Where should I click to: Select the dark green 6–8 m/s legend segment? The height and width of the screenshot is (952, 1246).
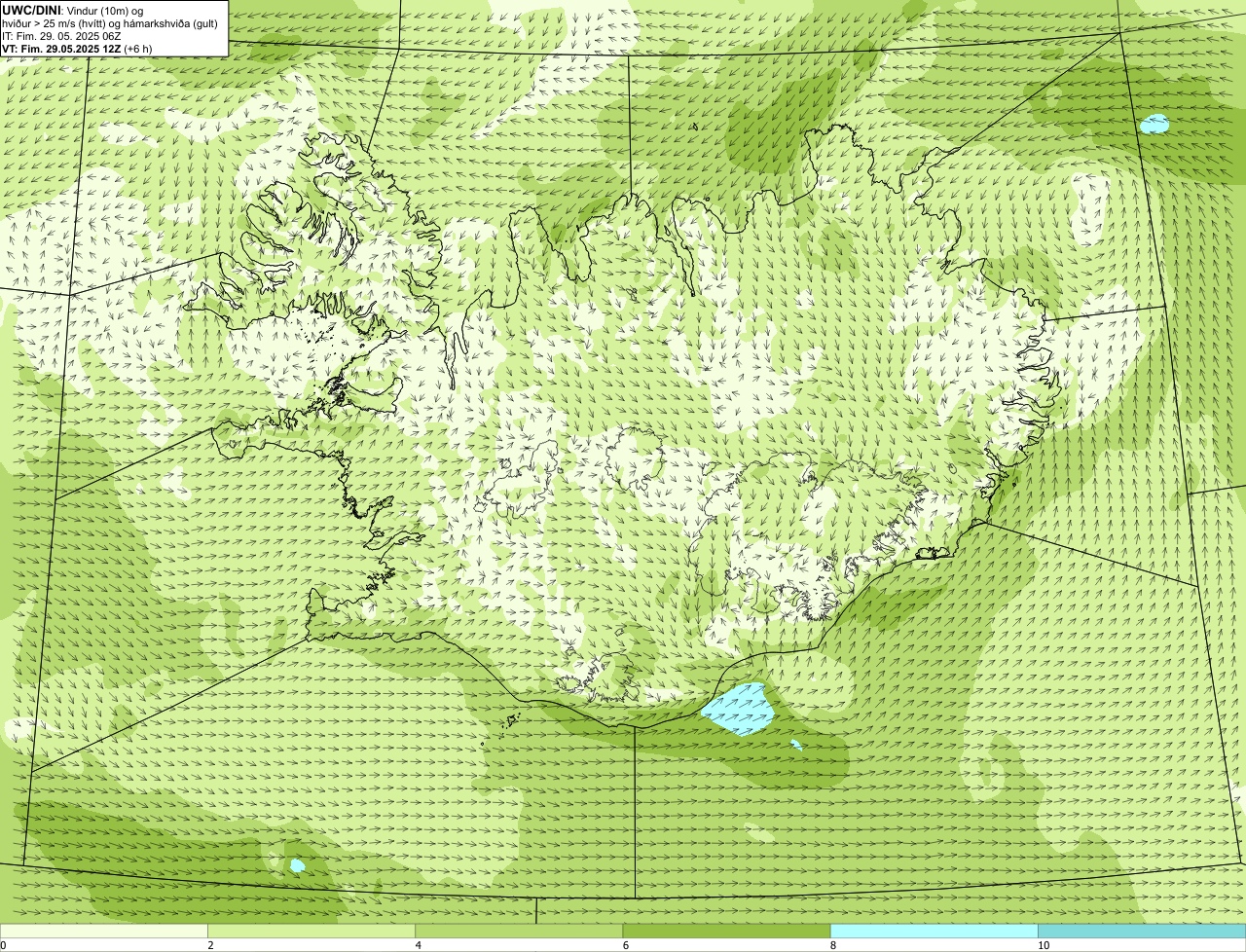tap(726, 931)
